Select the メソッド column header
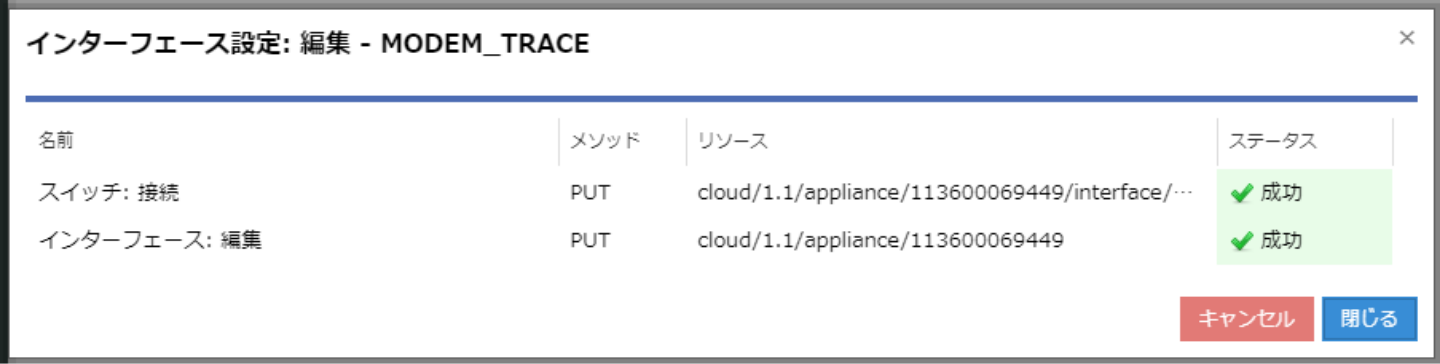Viewport: 1440px width, 364px height. click(604, 141)
